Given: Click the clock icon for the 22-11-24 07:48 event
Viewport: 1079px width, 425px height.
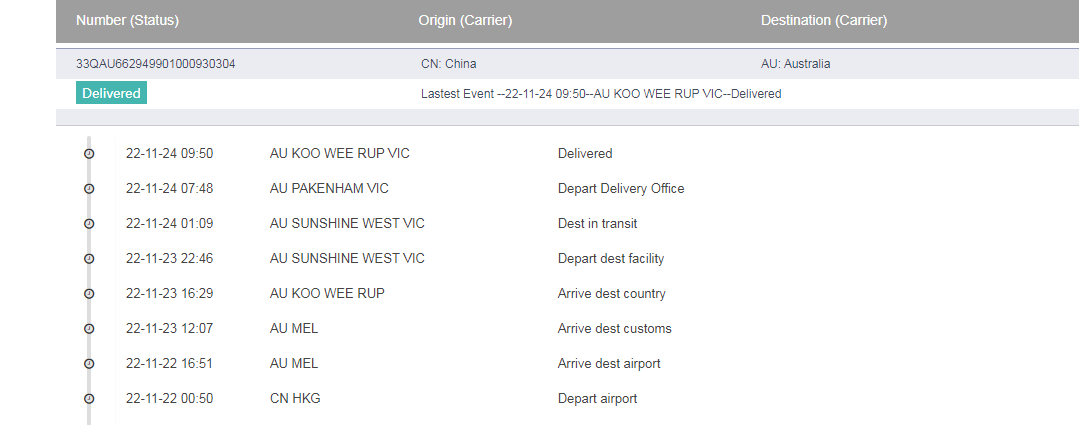Looking at the screenshot, I should point(89,189).
